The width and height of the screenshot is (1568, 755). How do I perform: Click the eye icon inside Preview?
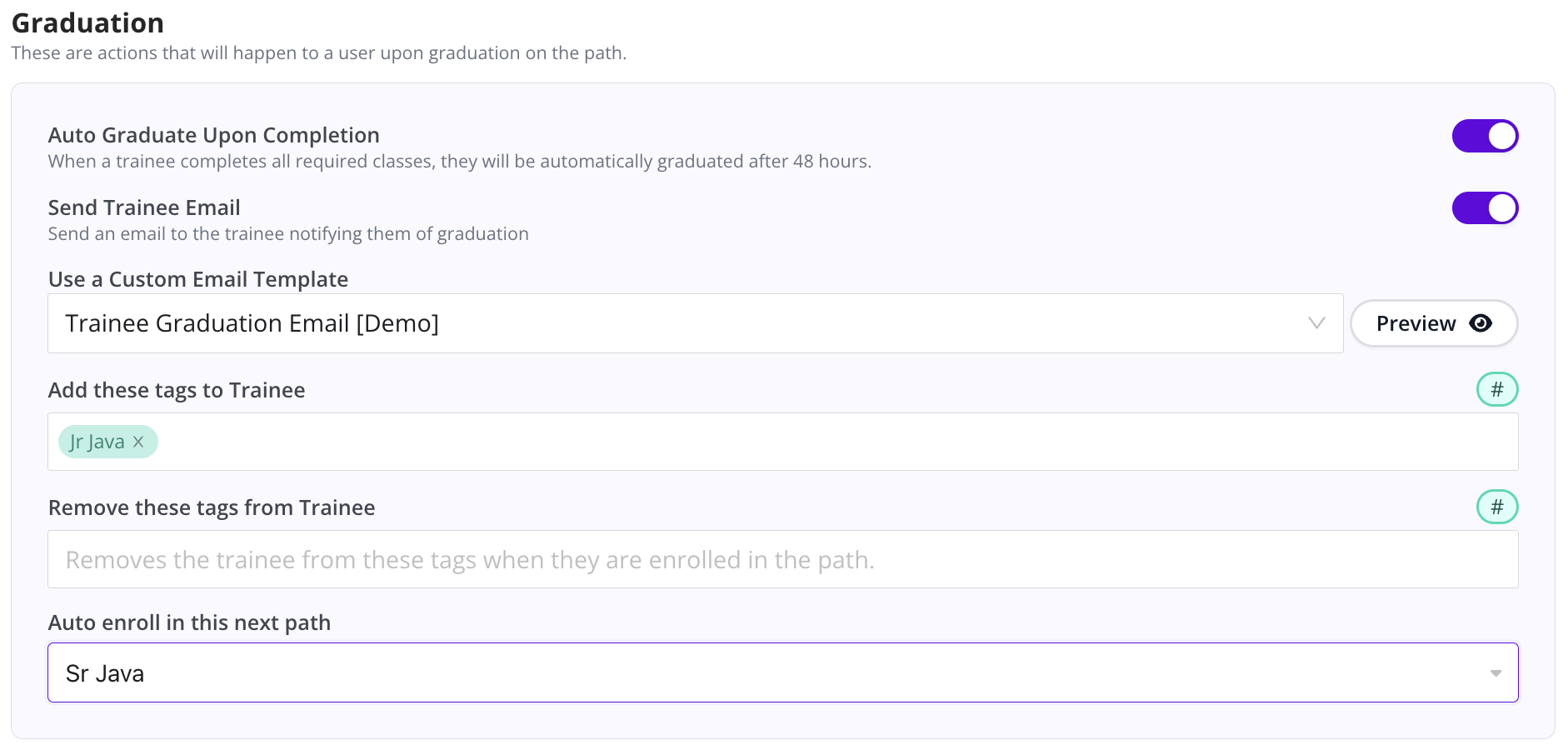tap(1481, 323)
